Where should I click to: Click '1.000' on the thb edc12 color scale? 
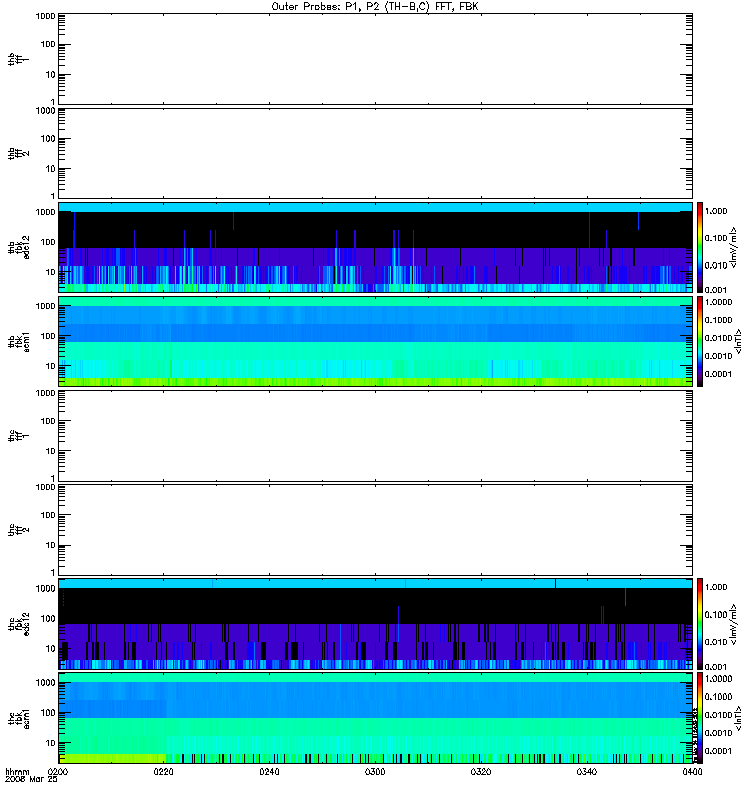716,211
